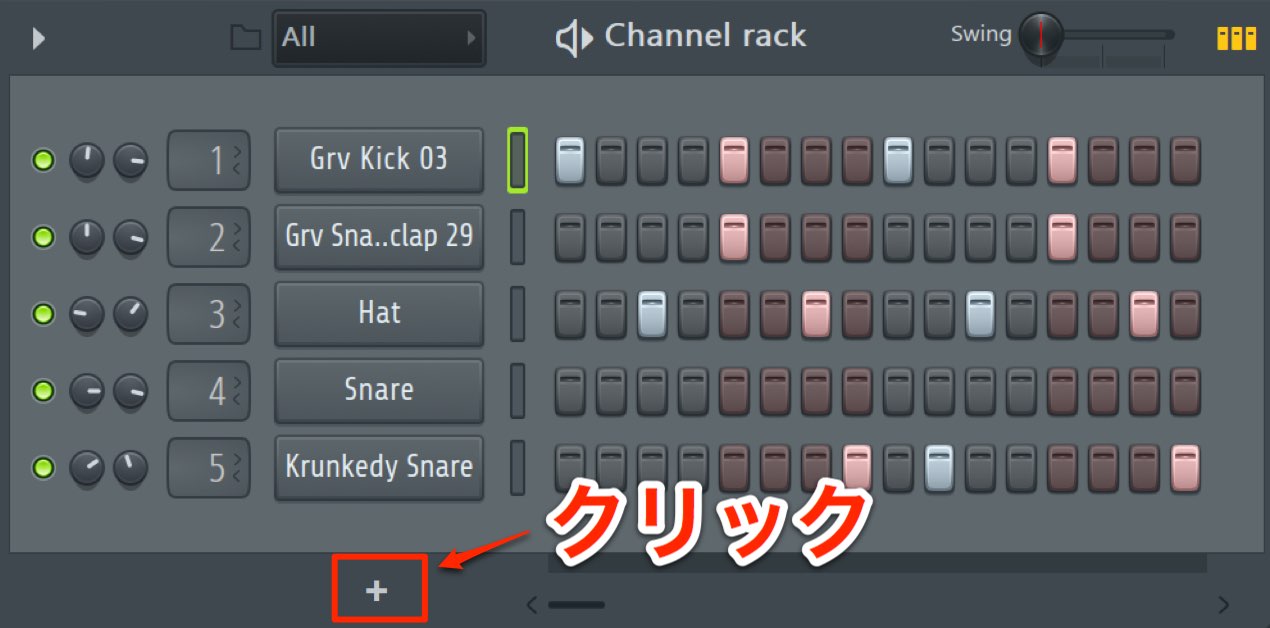1270x628 pixels.
Task: Toggle step 5 of Grv Kick 03
Action: (733, 160)
